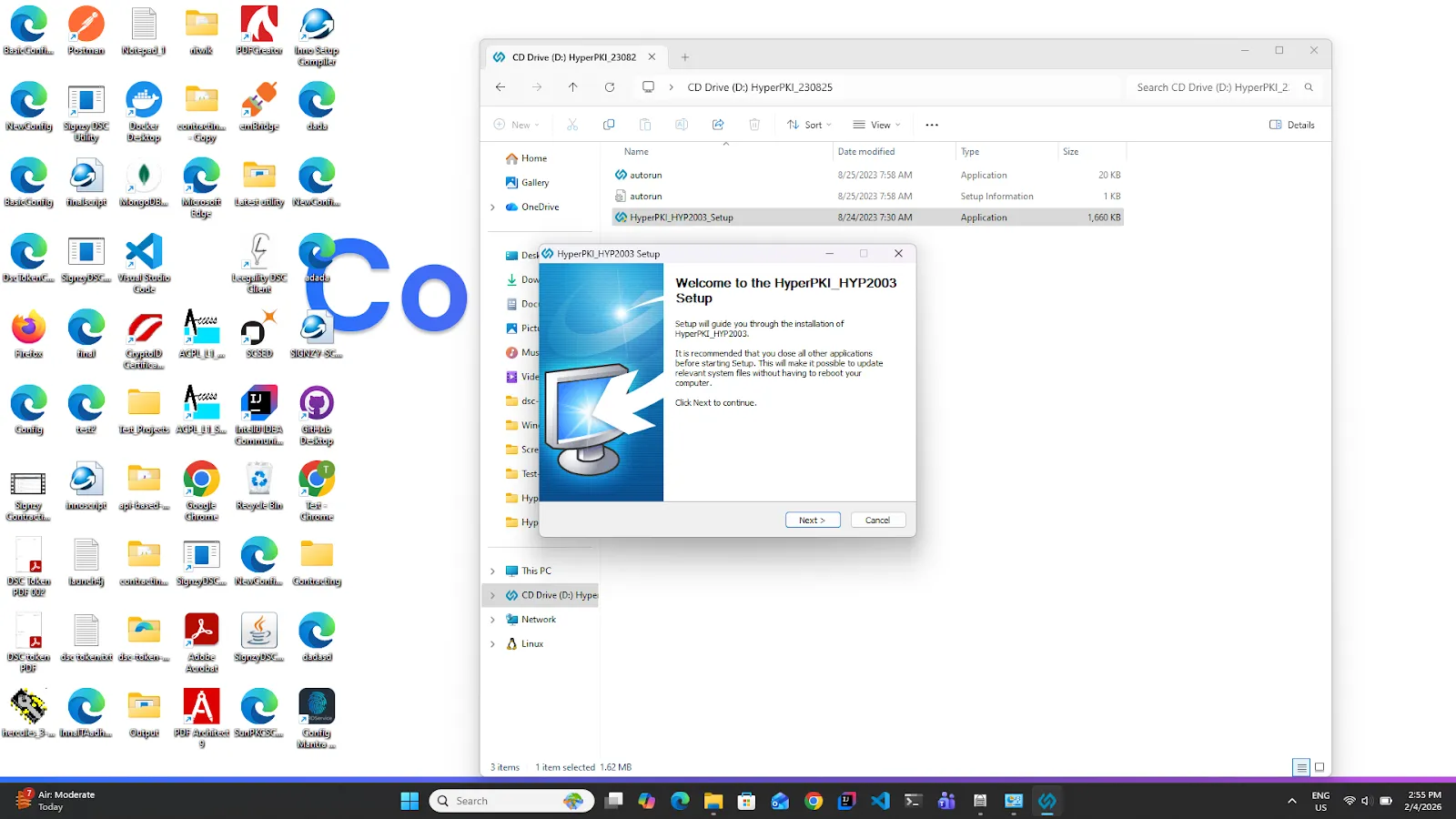Viewport: 1456px width, 819px height.
Task: Open the Postman desktop shortcut
Action: coord(86,32)
